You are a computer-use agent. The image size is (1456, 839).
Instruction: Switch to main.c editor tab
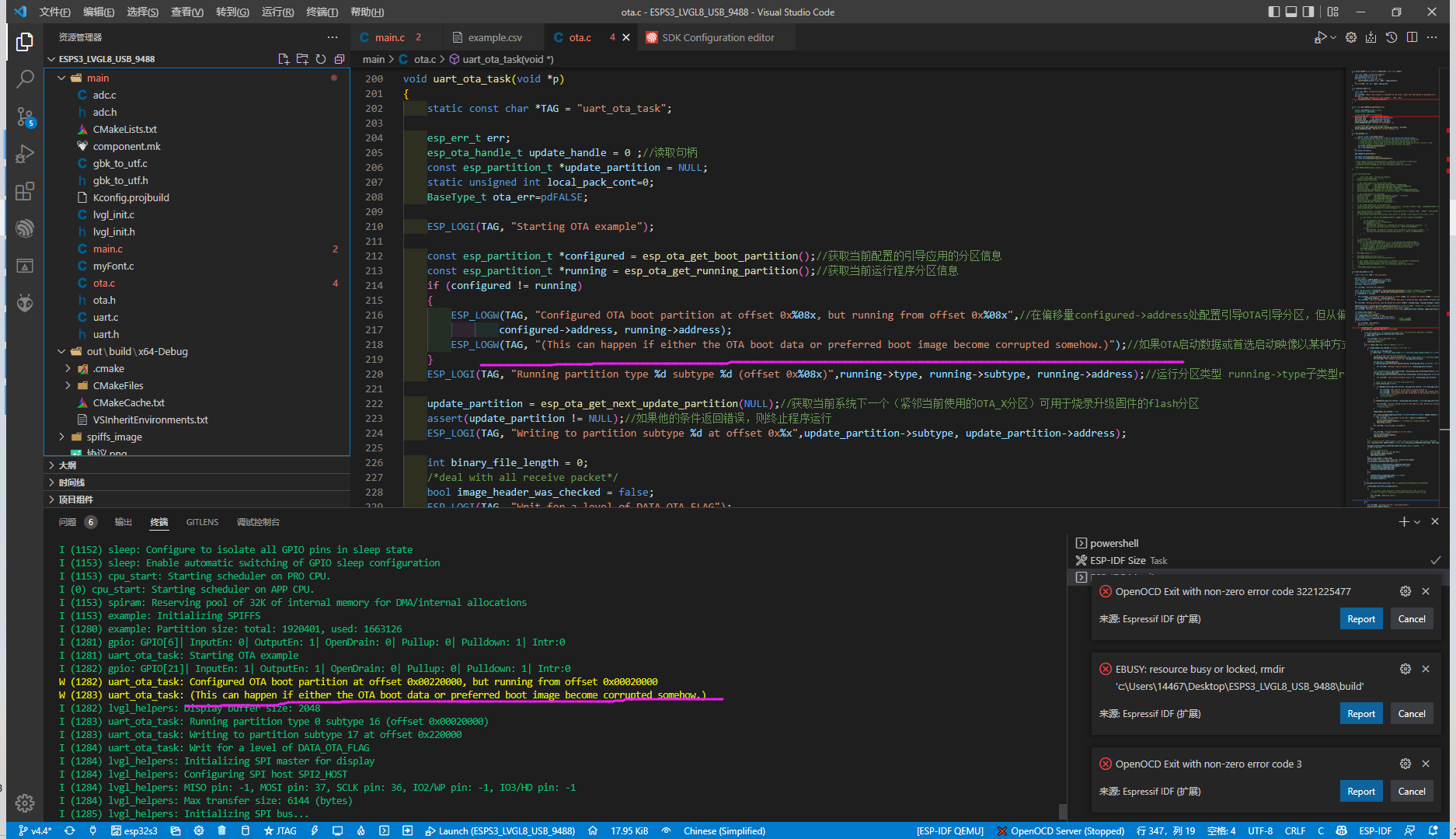(397, 37)
